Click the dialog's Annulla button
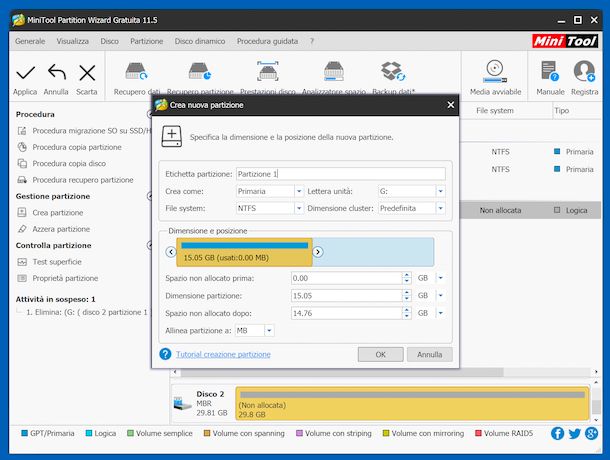610x460 pixels. tap(429, 354)
